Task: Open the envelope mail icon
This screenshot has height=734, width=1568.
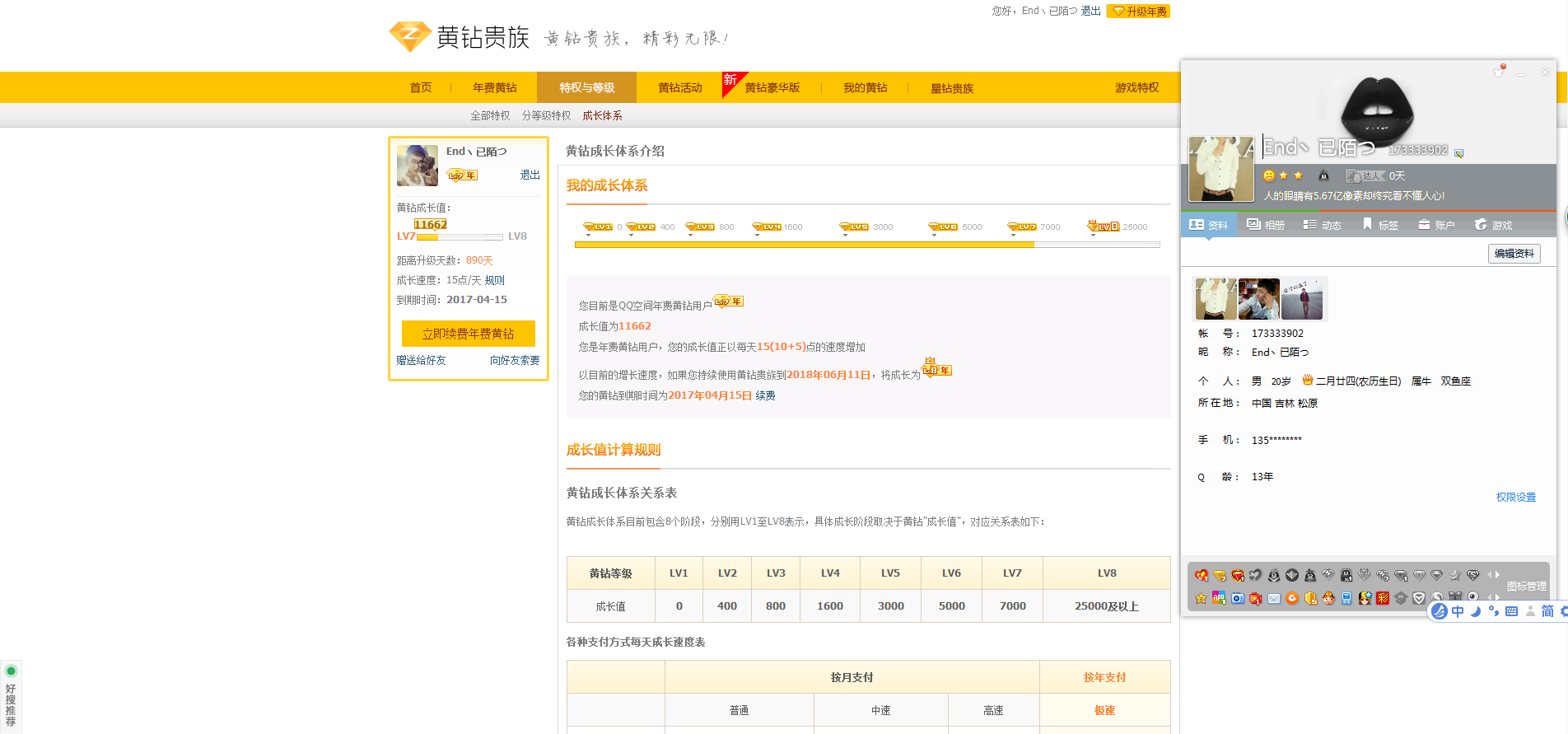Action: point(1274,598)
